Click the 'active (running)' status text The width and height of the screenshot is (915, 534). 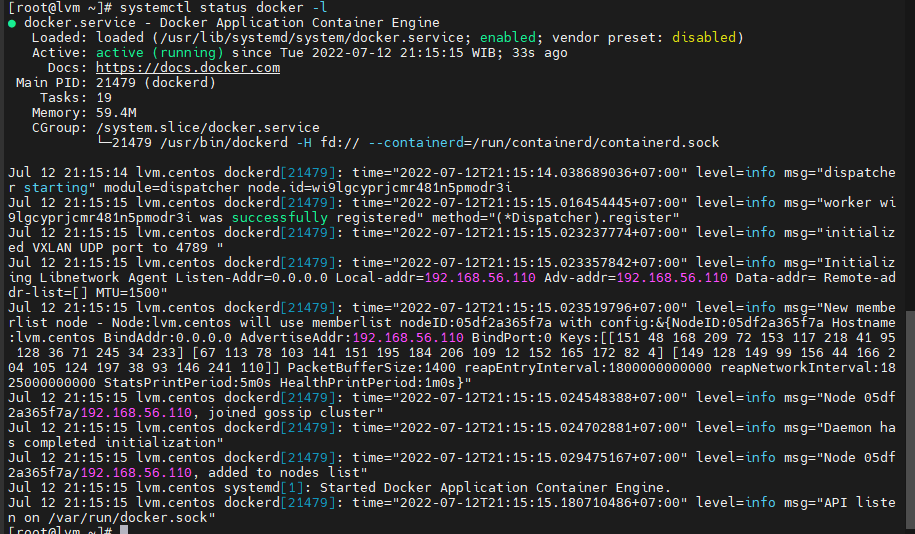[160, 53]
